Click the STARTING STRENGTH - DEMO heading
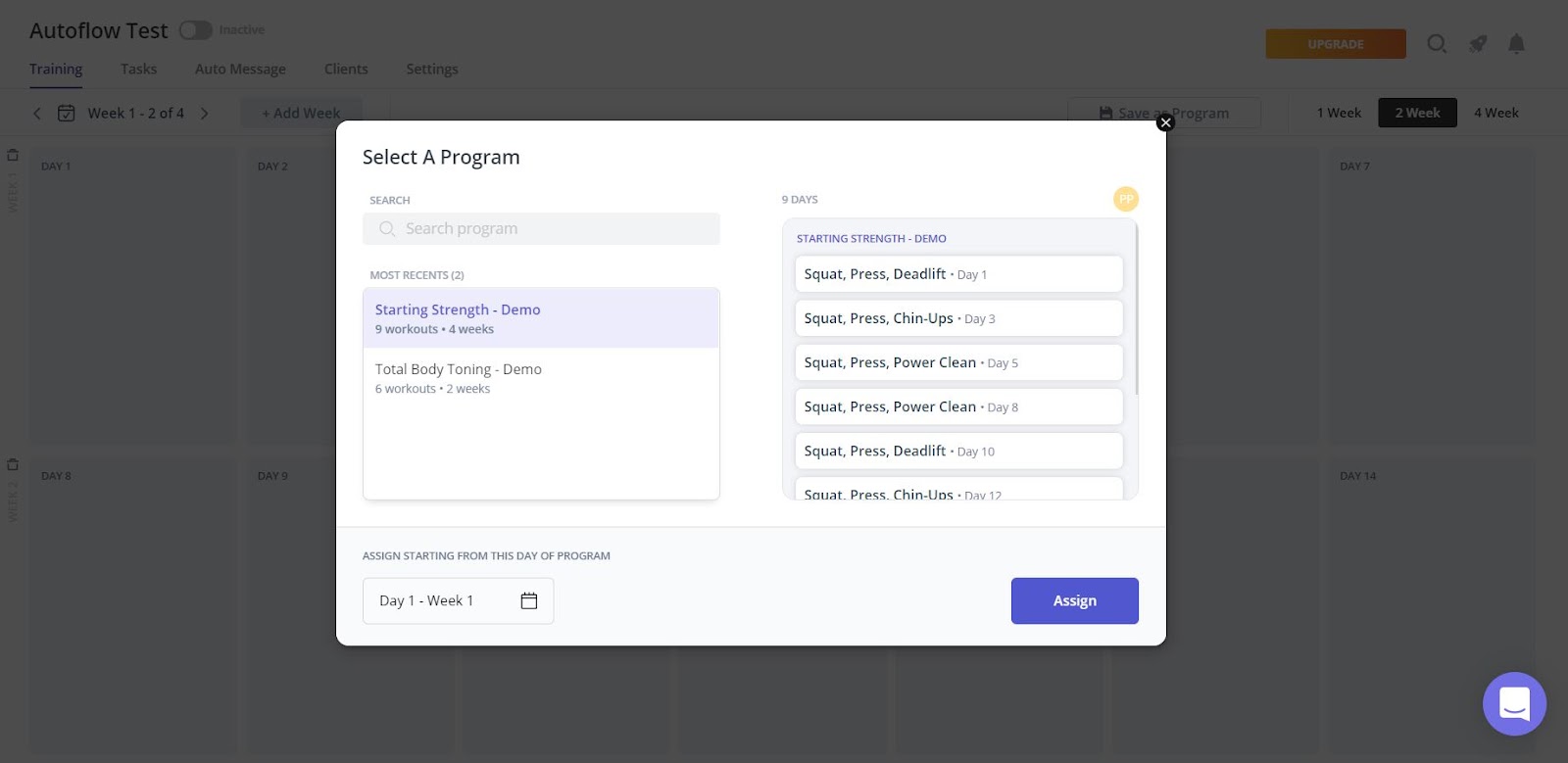1568x763 pixels. (x=871, y=238)
